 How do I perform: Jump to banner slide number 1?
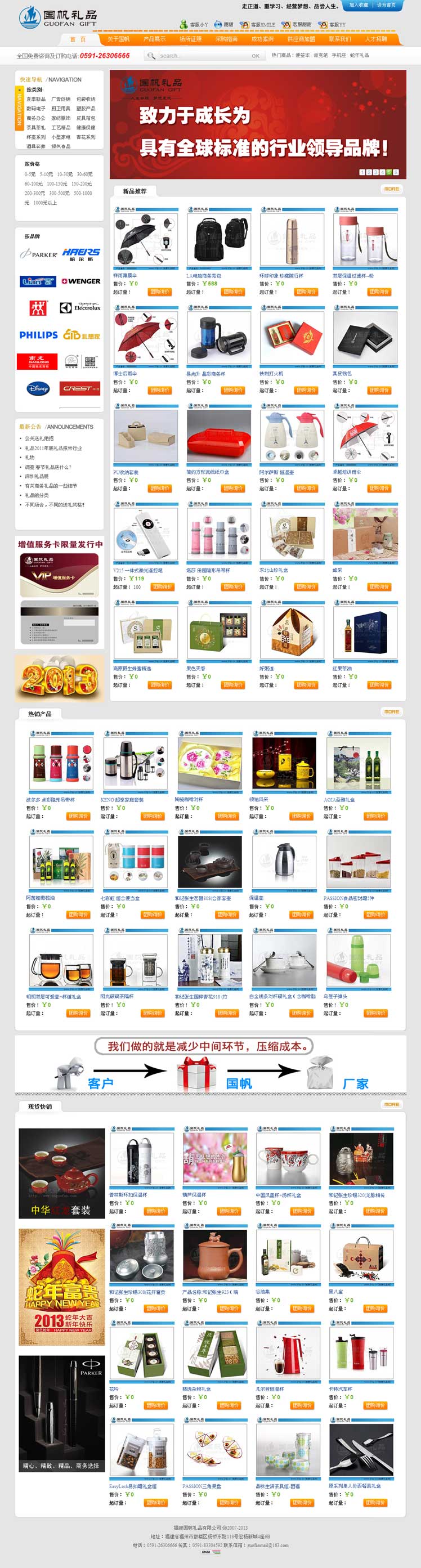362,172
